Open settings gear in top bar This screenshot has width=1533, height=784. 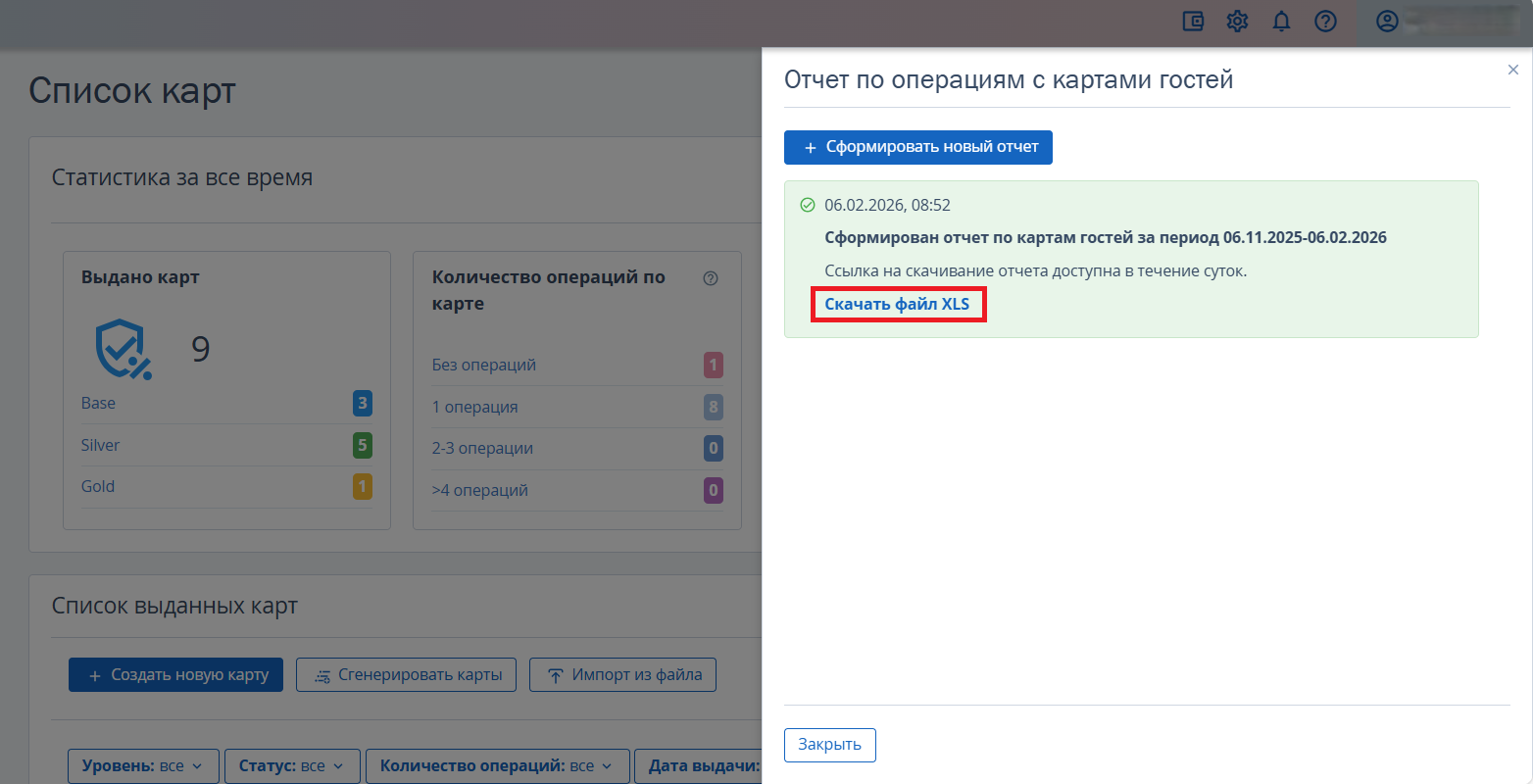[1237, 21]
